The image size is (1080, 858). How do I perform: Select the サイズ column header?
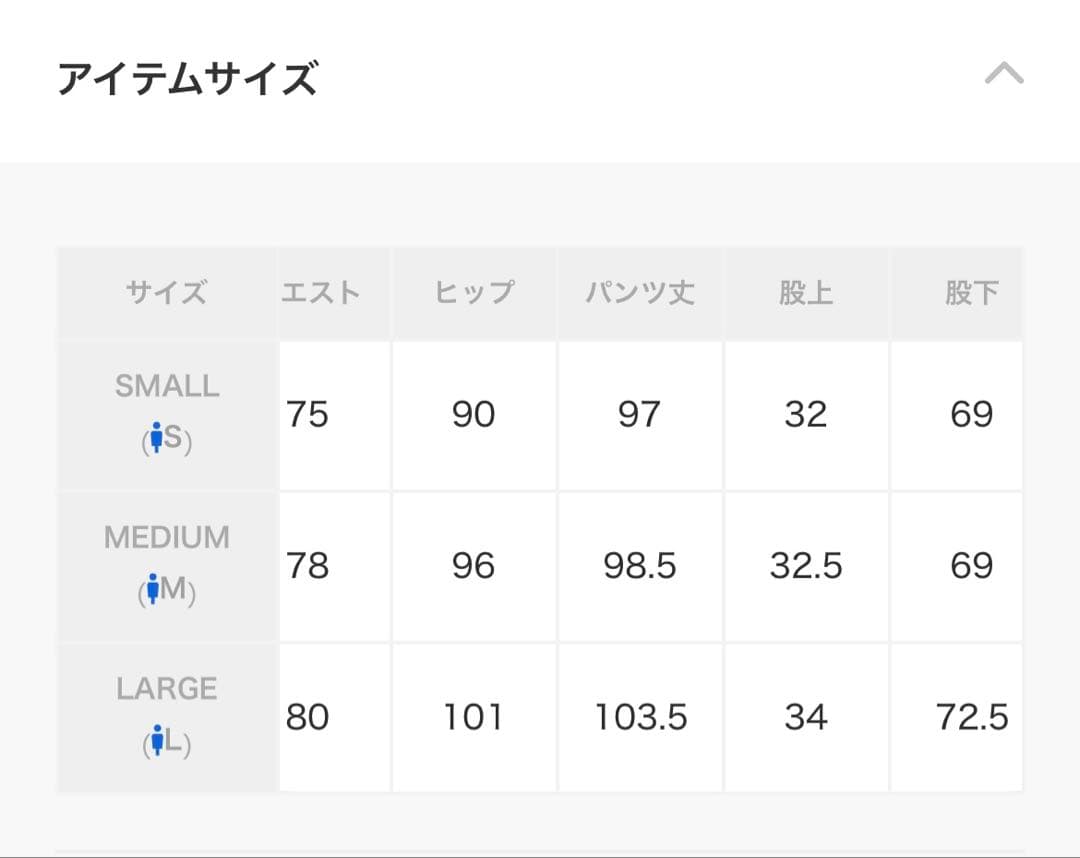pos(166,292)
